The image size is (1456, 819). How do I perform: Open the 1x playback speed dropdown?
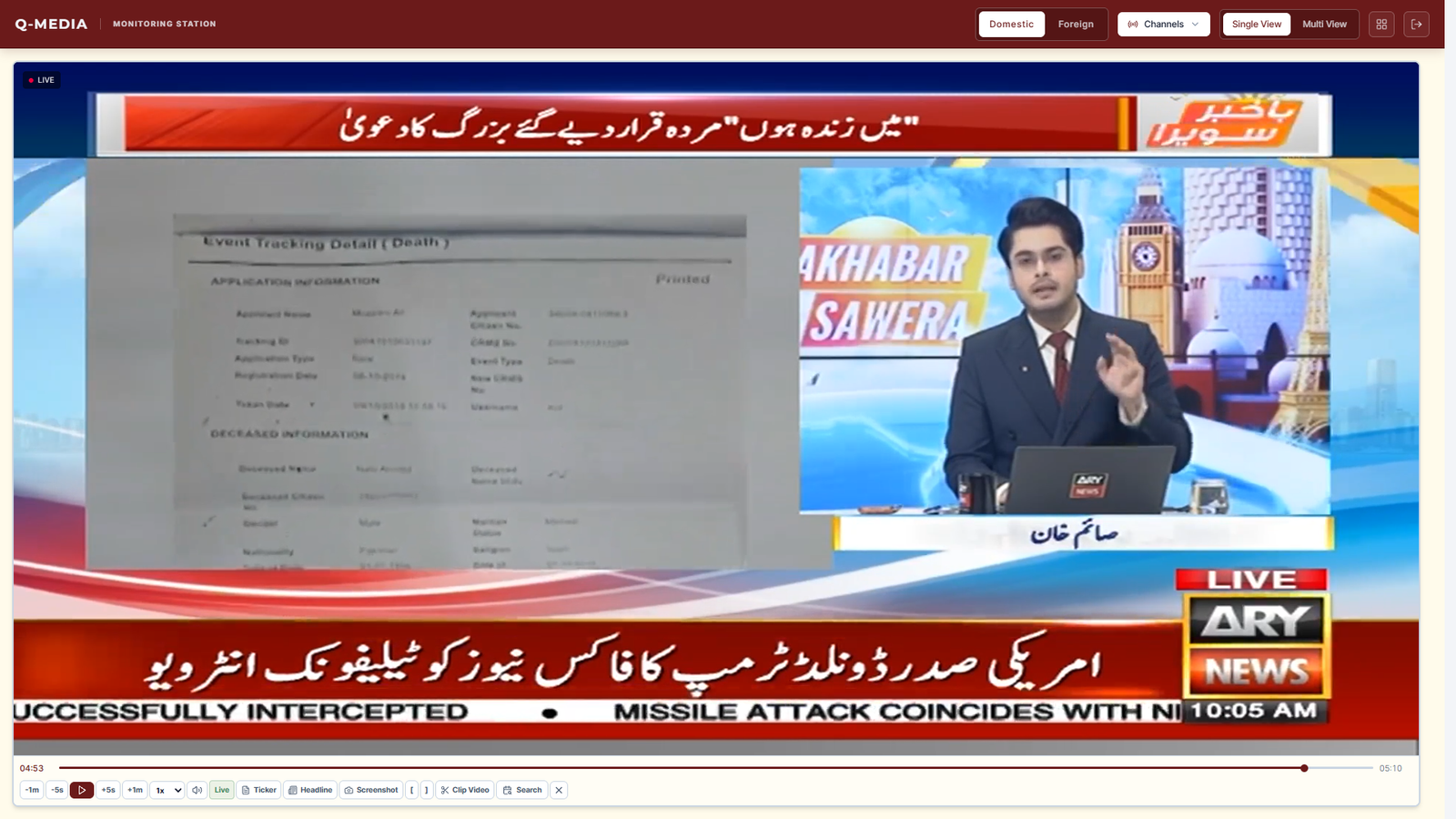click(x=167, y=790)
